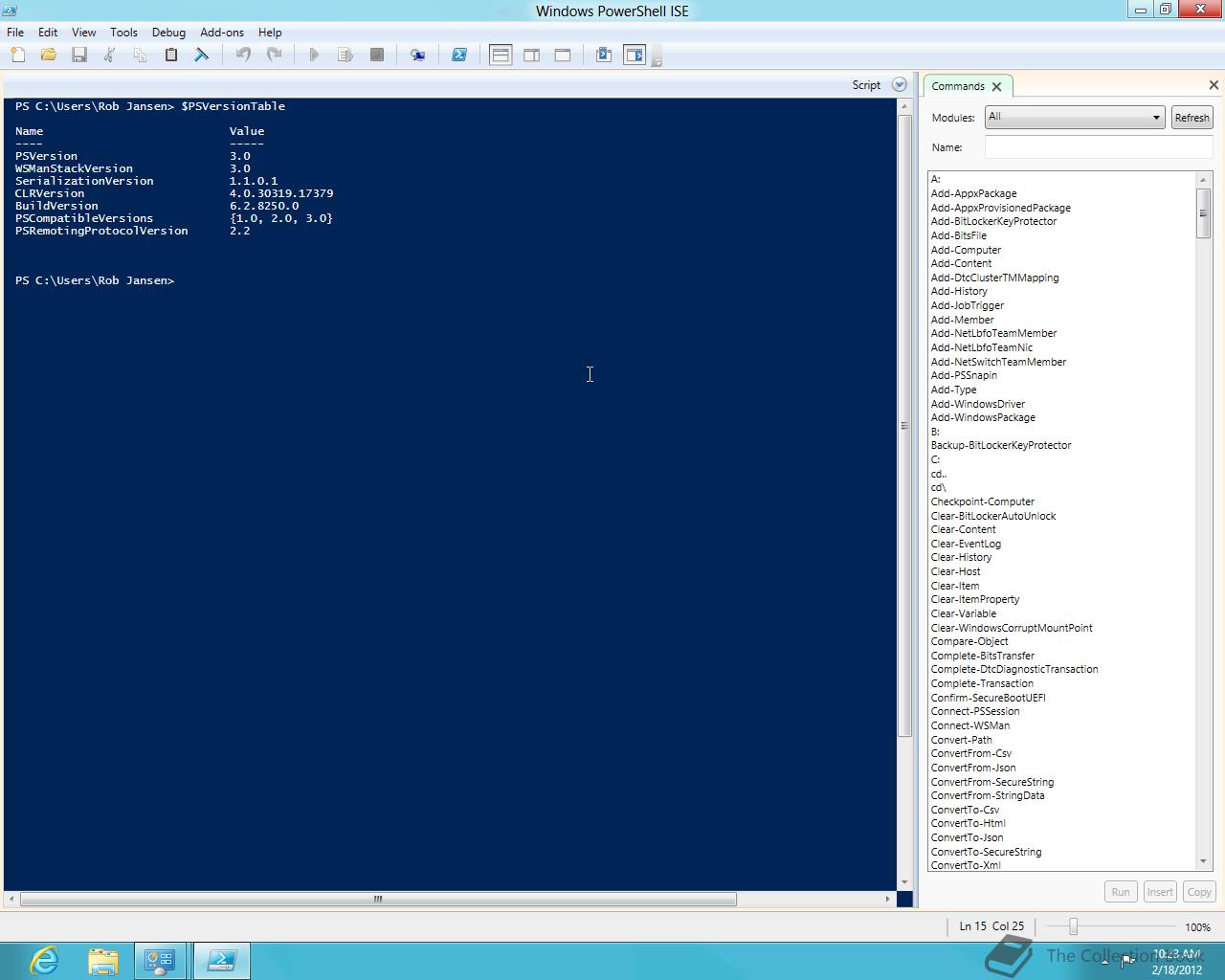Show Script Pane Top layout icon
Screen dimensions: 1225x980
coord(501,56)
